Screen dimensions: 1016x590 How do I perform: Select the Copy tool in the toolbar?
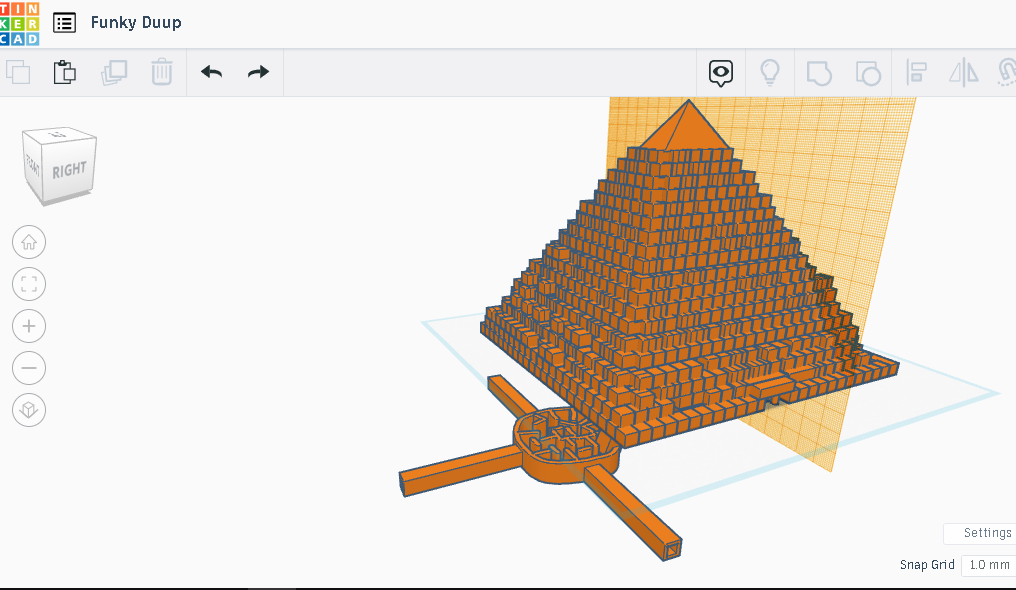(18, 72)
